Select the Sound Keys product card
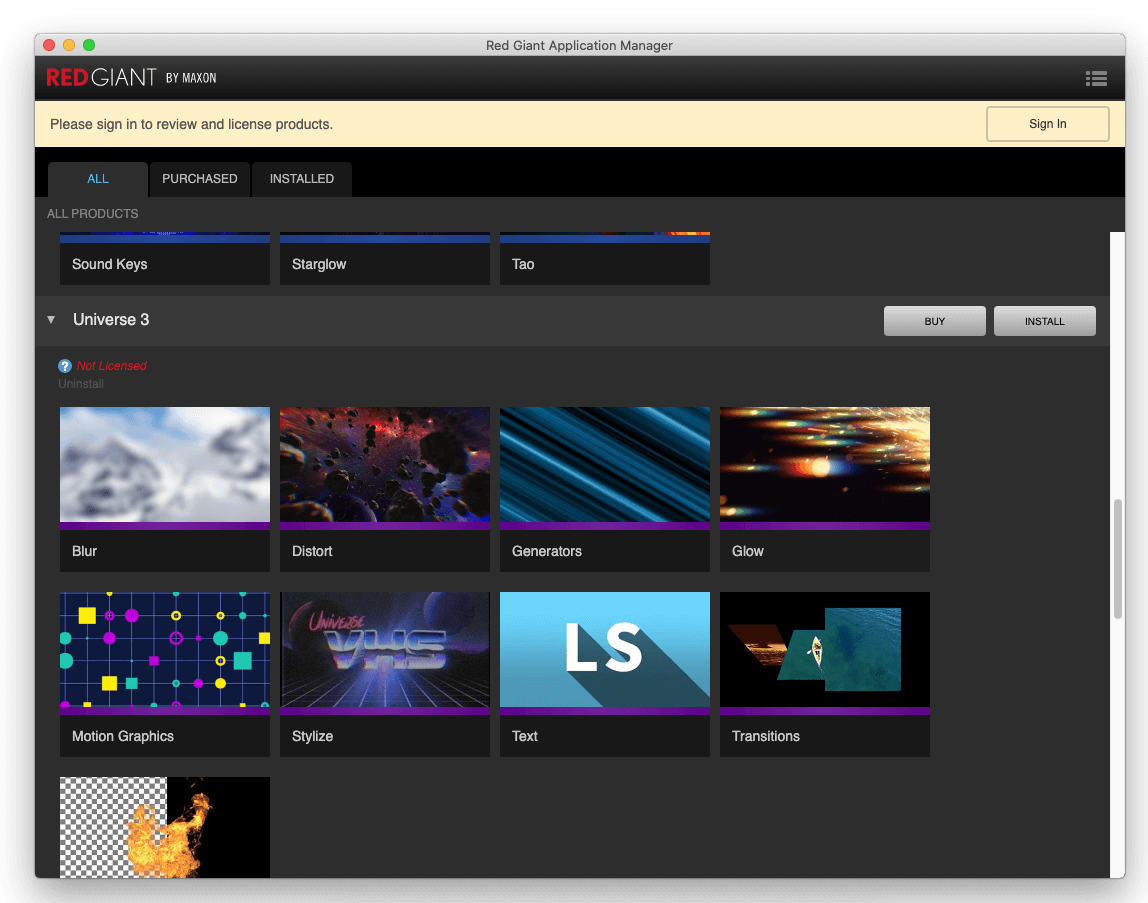Image resolution: width=1148 pixels, height=903 pixels. click(165, 259)
